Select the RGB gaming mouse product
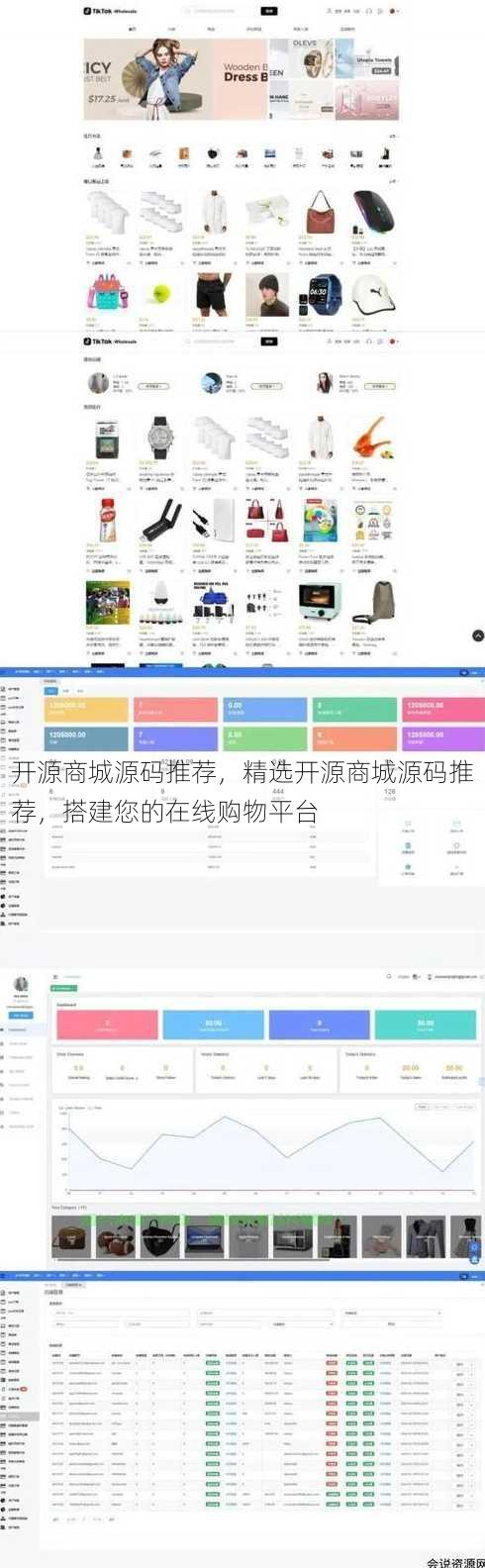 (x=372, y=211)
